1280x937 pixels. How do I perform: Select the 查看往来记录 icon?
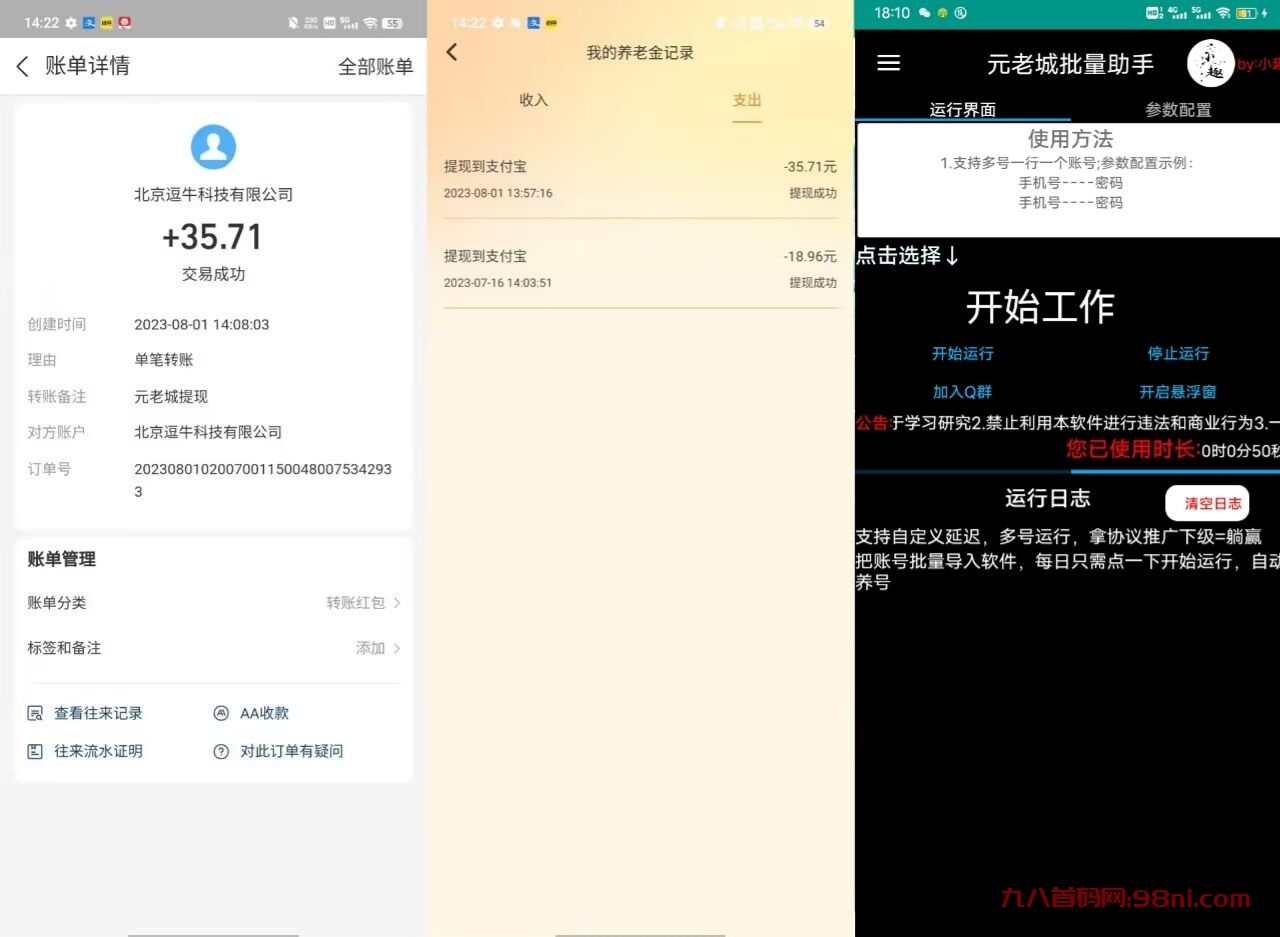(33, 713)
